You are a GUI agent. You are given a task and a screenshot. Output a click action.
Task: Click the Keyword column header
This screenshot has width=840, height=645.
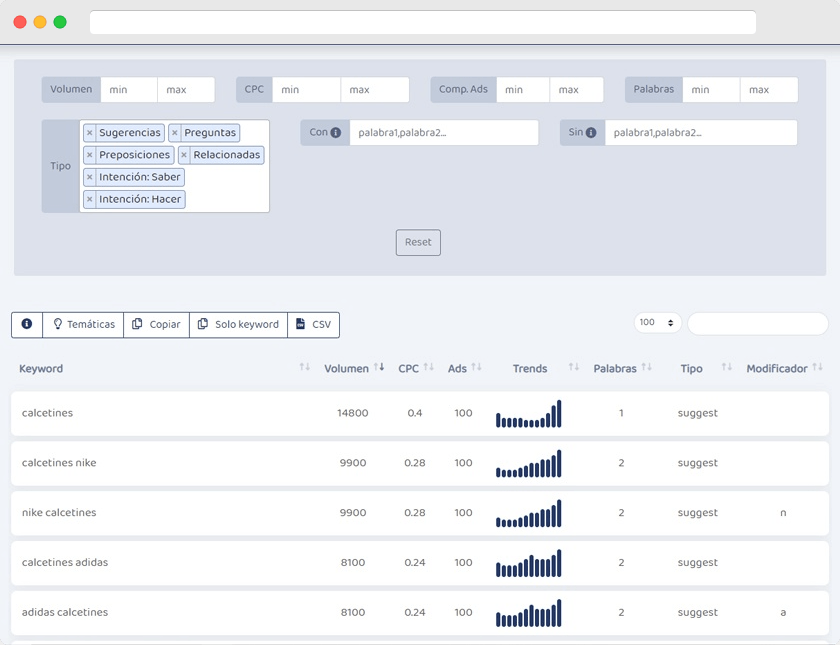click(41, 369)
